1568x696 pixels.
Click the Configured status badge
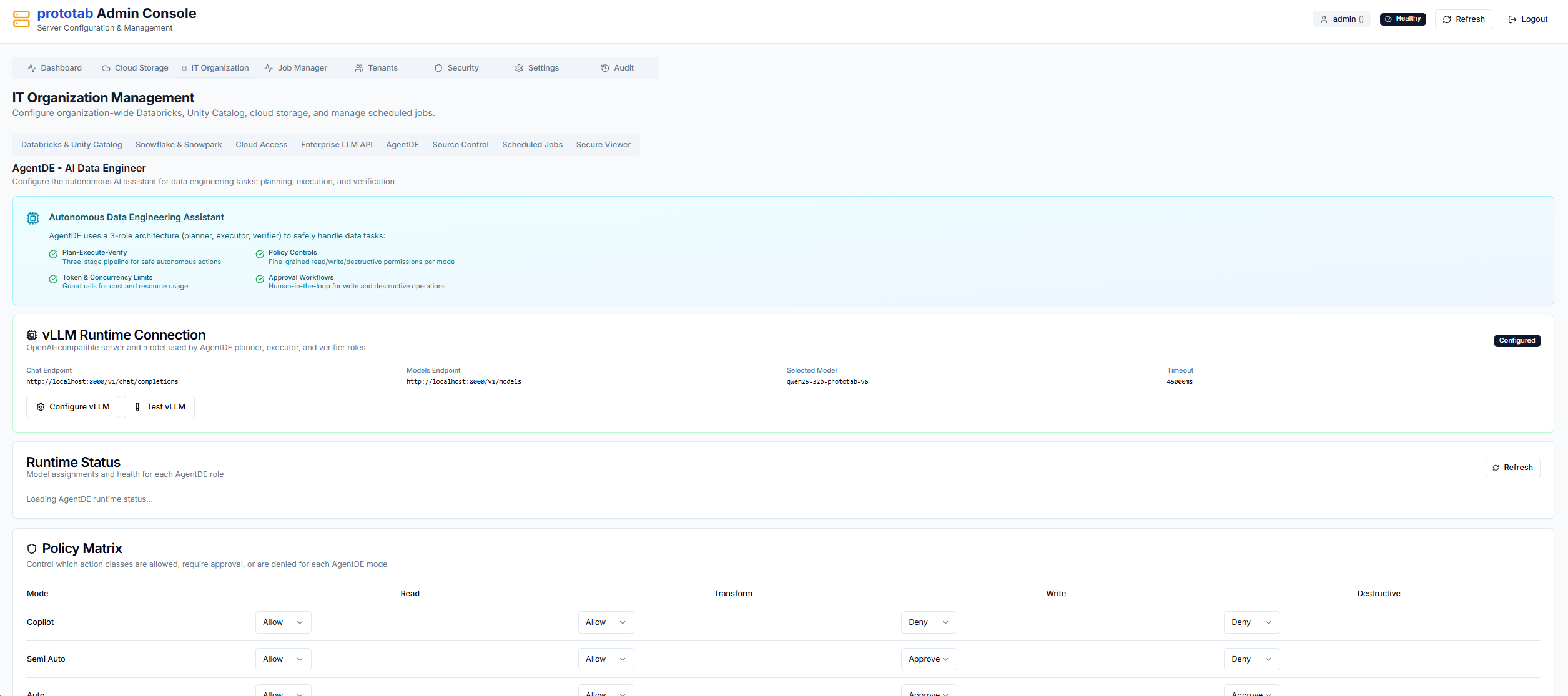tap(1517, 341)
